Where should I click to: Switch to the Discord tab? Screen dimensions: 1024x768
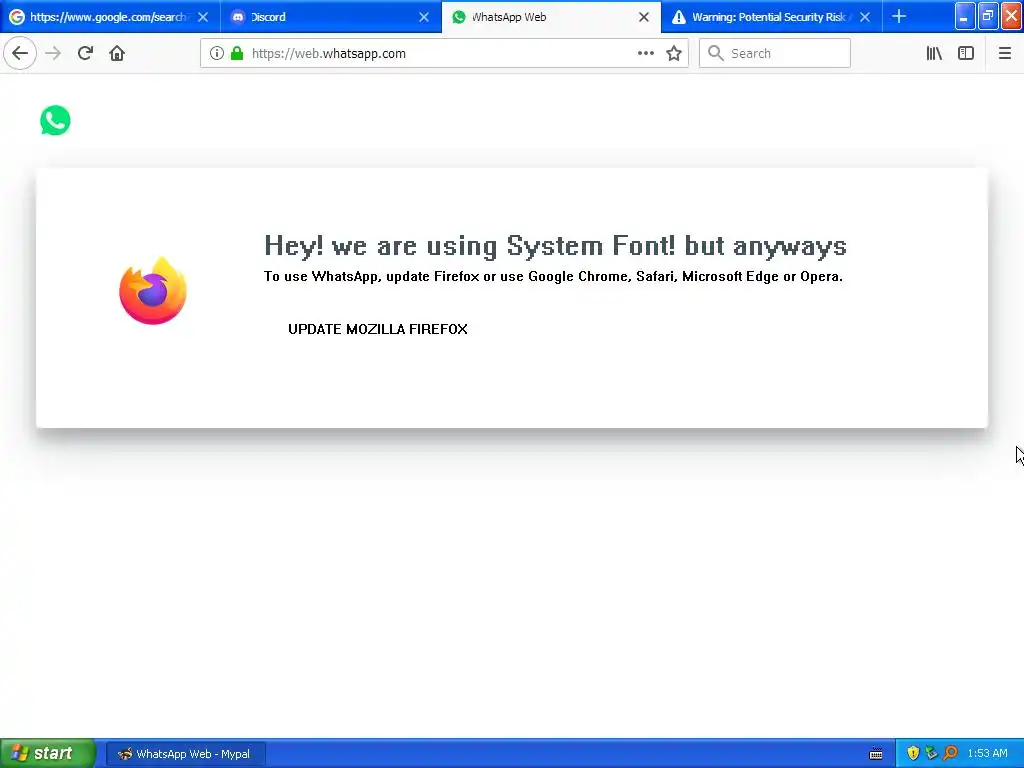click(330, 17)
